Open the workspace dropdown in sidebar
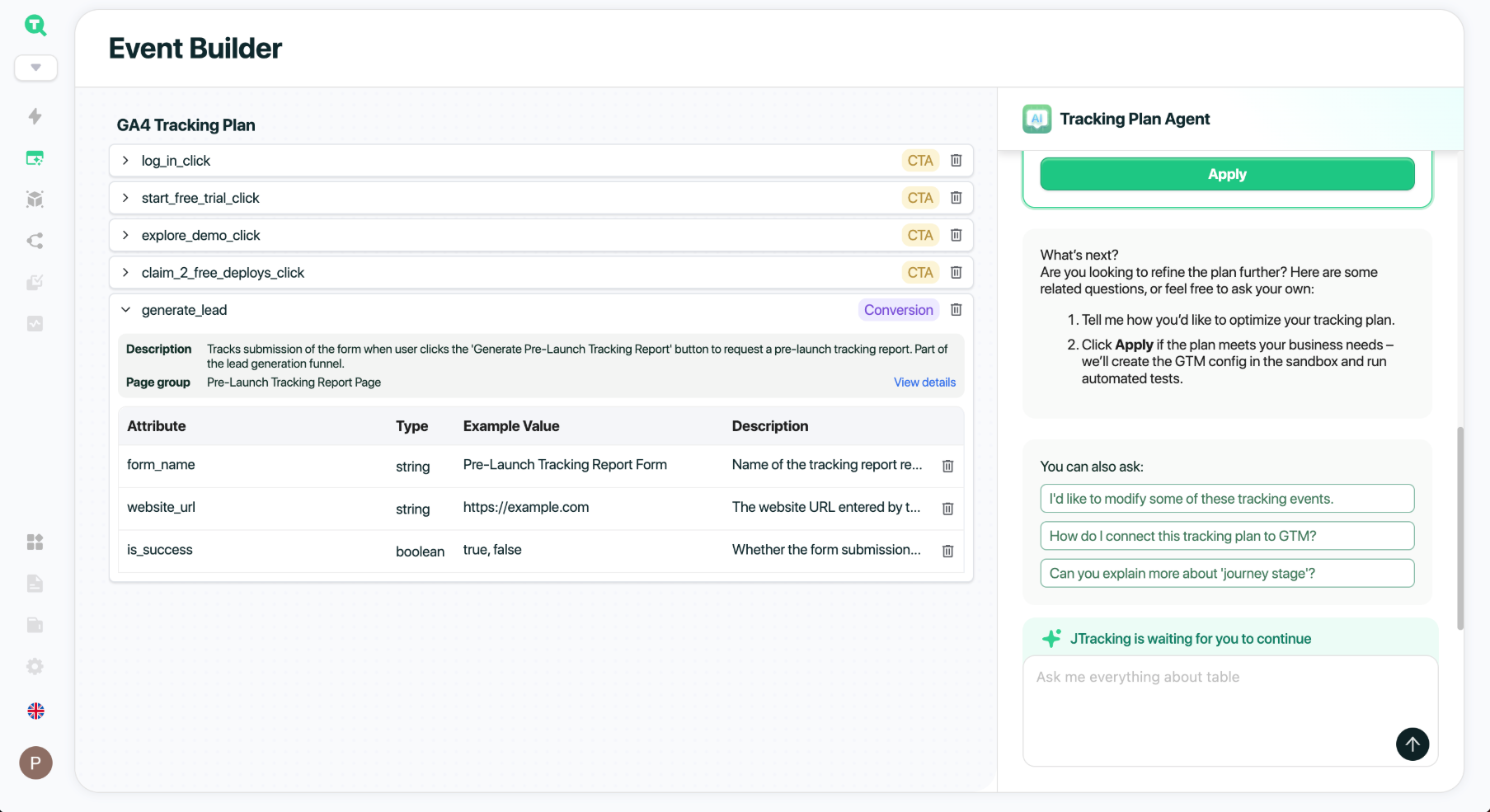This screenshot has height=812, width=1490. 35,68
